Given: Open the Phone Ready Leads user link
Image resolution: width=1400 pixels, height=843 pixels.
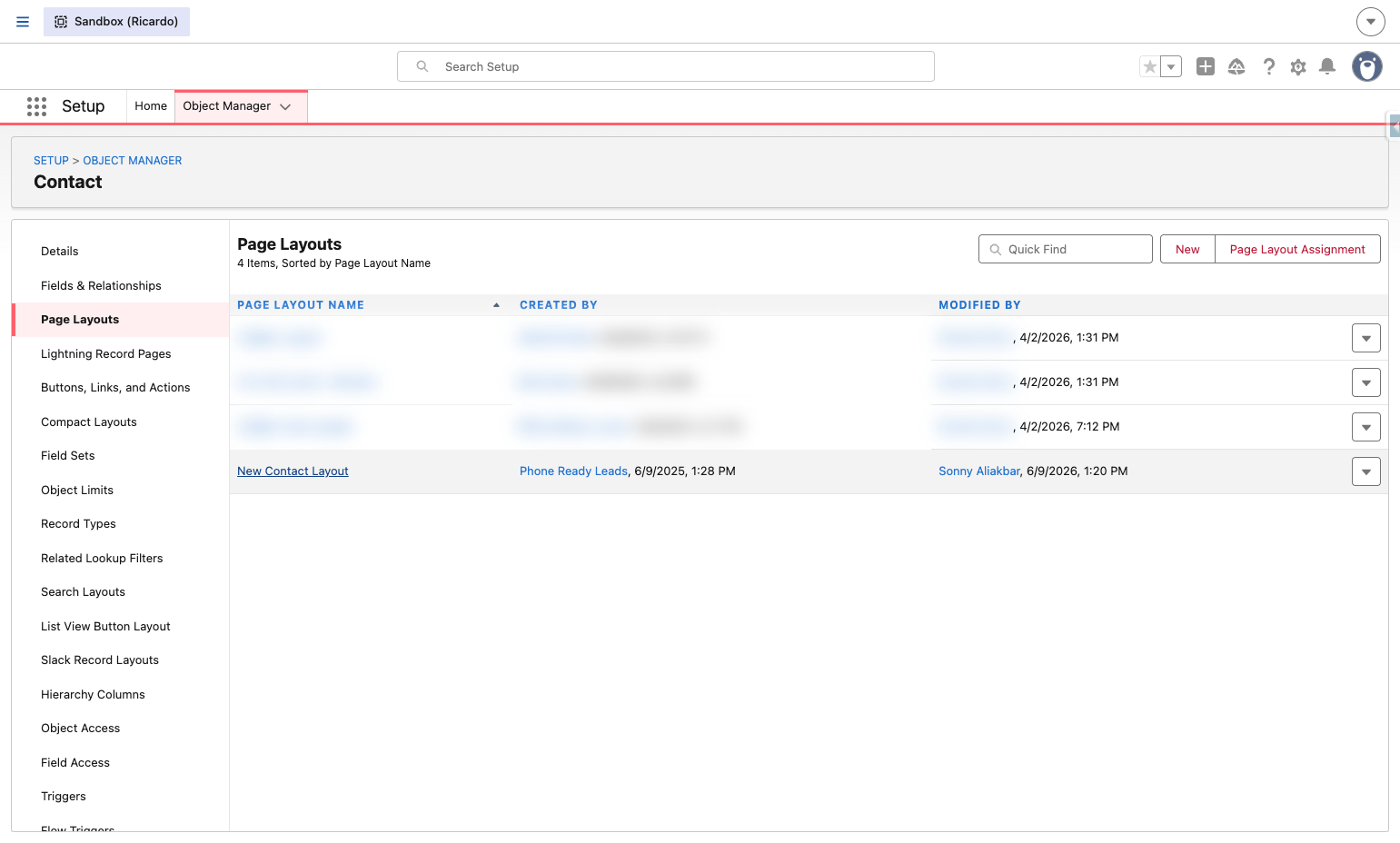Looking at the screenshot, I should click(573, 471).
